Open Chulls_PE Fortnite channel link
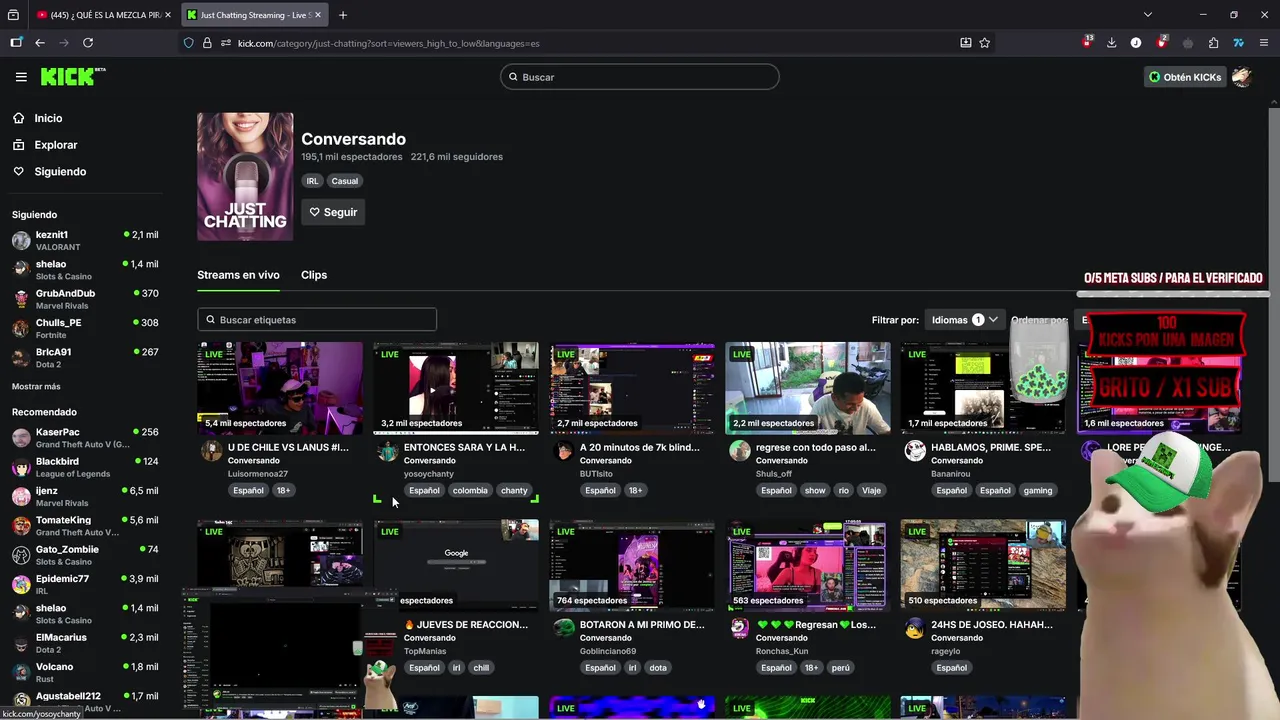This screenshot has width=1280, height=720. pos(85,328)
